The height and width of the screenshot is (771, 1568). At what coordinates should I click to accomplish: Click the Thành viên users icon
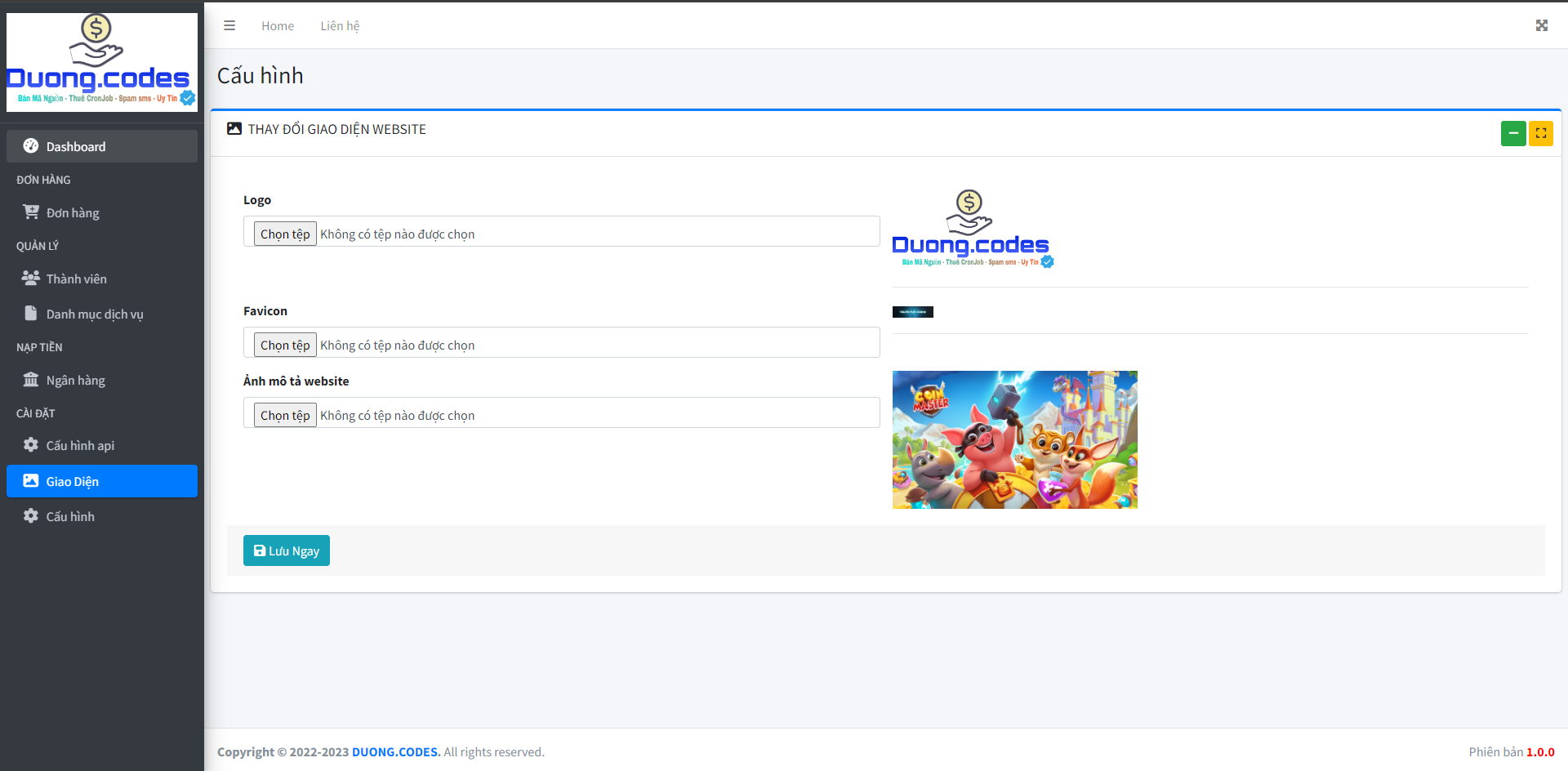click(x=31, y=279)
